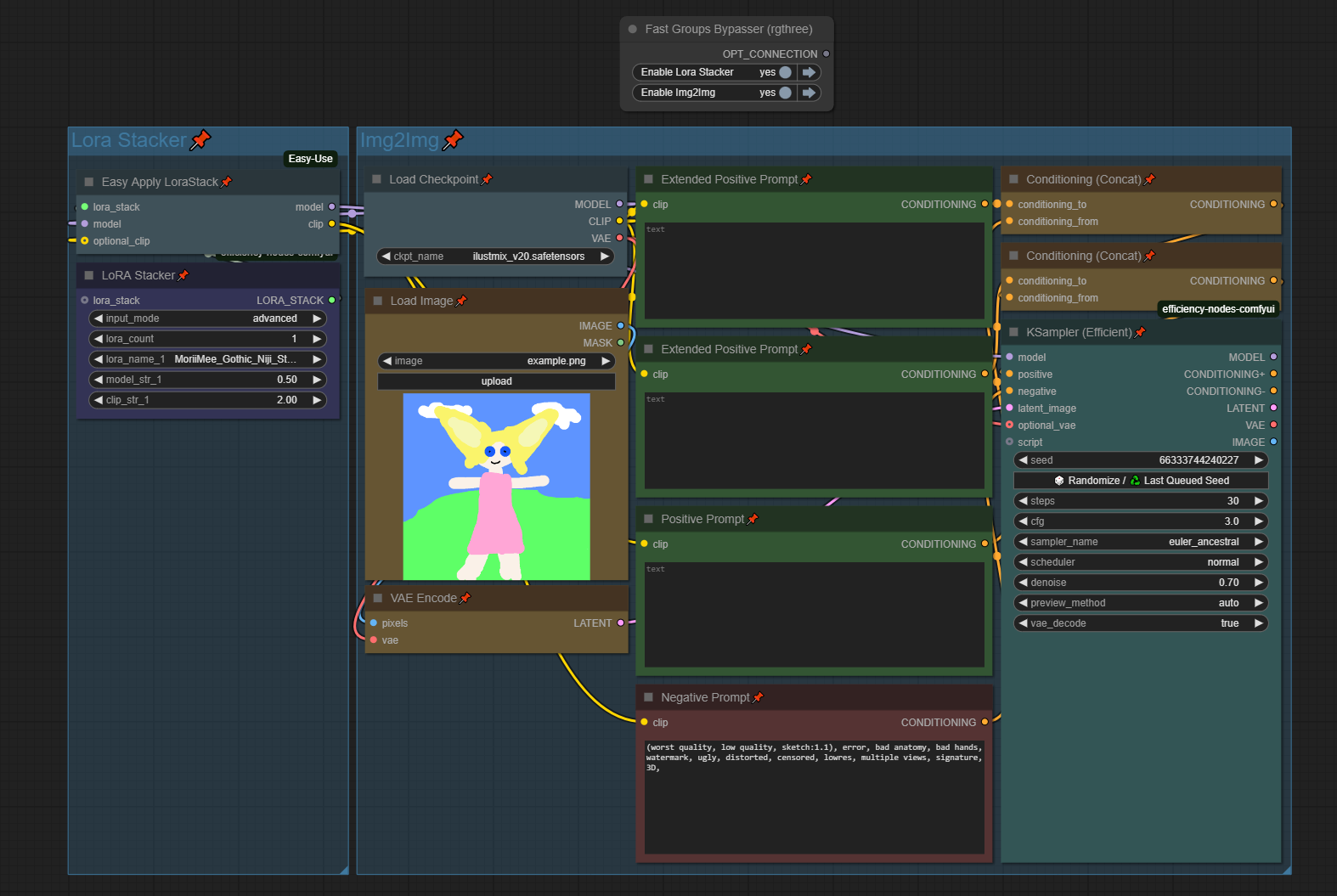Click the pin icon on VAE Encode node
Image resolution: width=1337 pixels, height=896 pixels.
coord(465,599)
